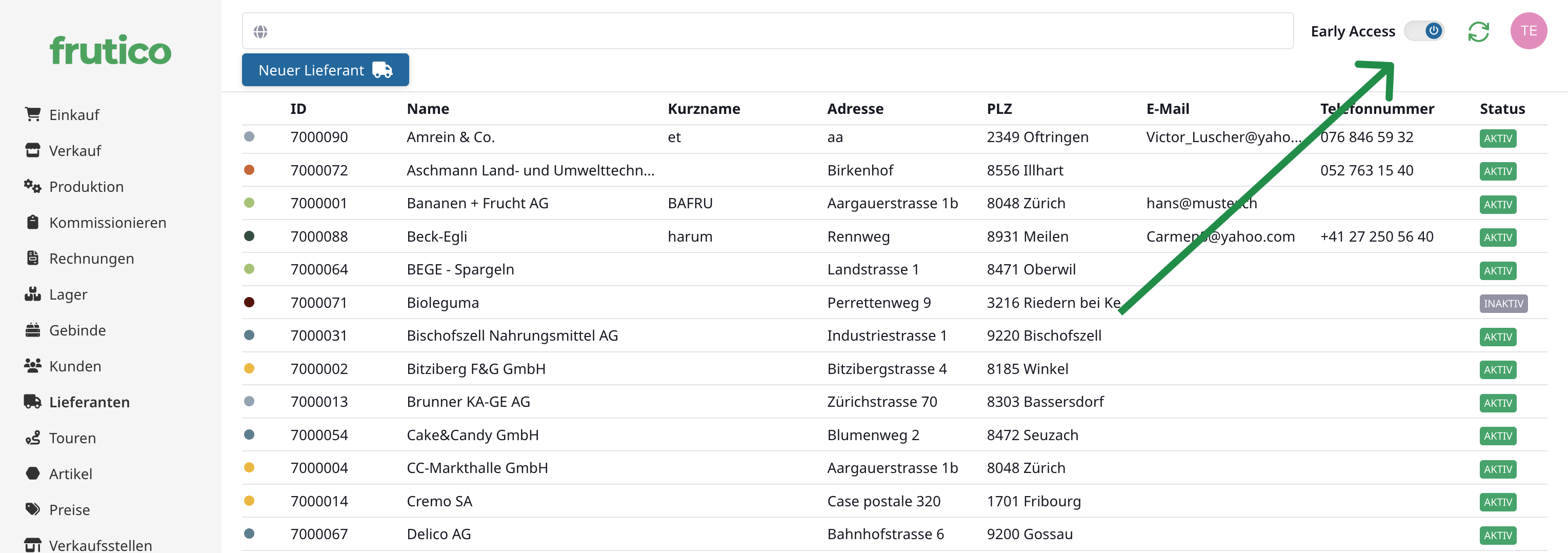Click the INAKTIV badge for Bioleguma
Image resolution: width=1568 pixels, height=553 pixels.
point(1503,303)
